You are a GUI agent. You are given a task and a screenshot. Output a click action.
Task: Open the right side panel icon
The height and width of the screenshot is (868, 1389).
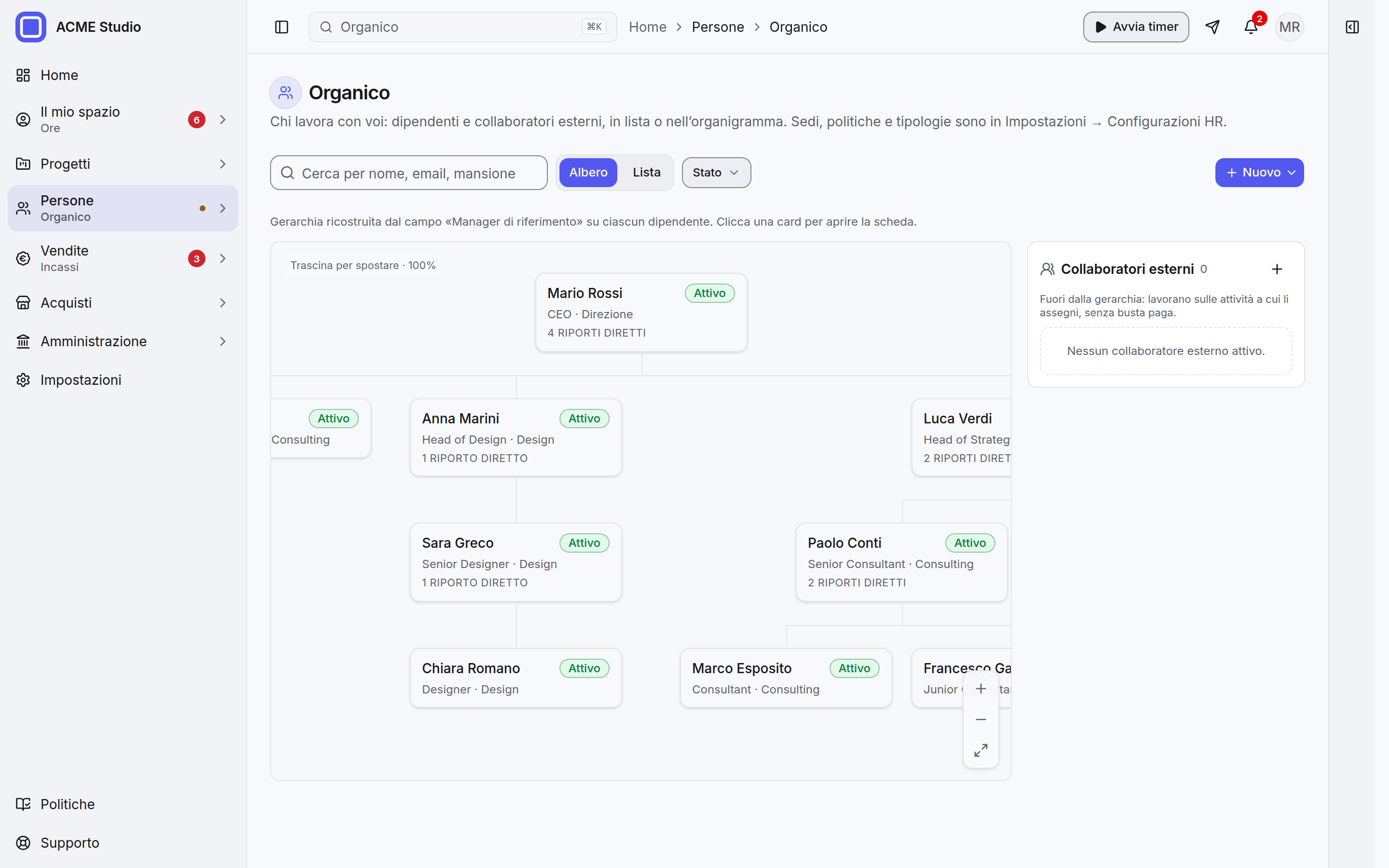[x=1352, y=27]
